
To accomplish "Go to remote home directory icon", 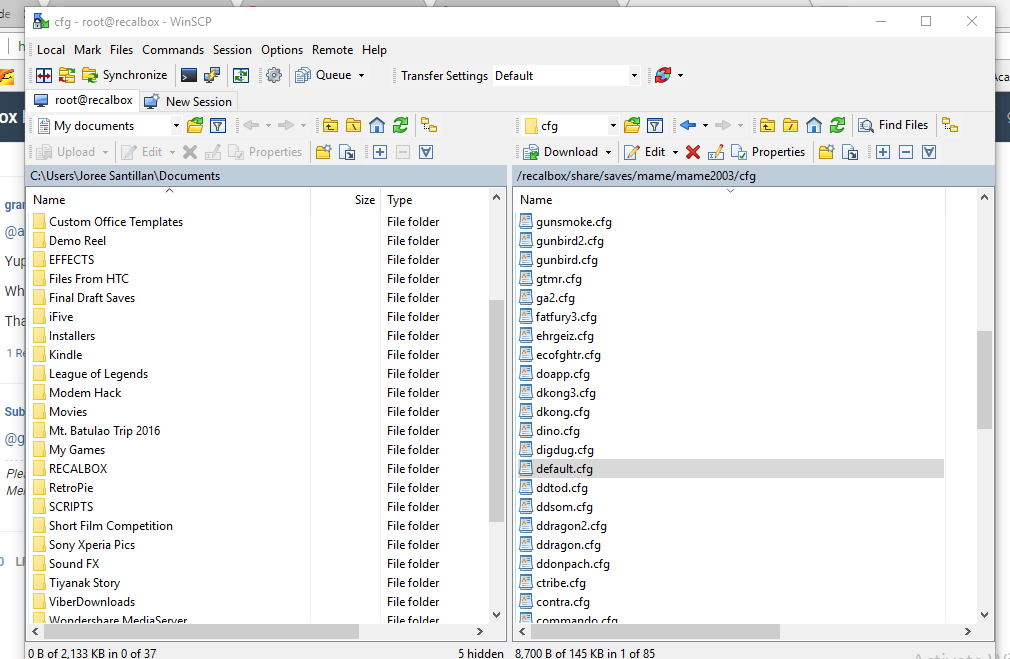I will click(x=814, y=126).
